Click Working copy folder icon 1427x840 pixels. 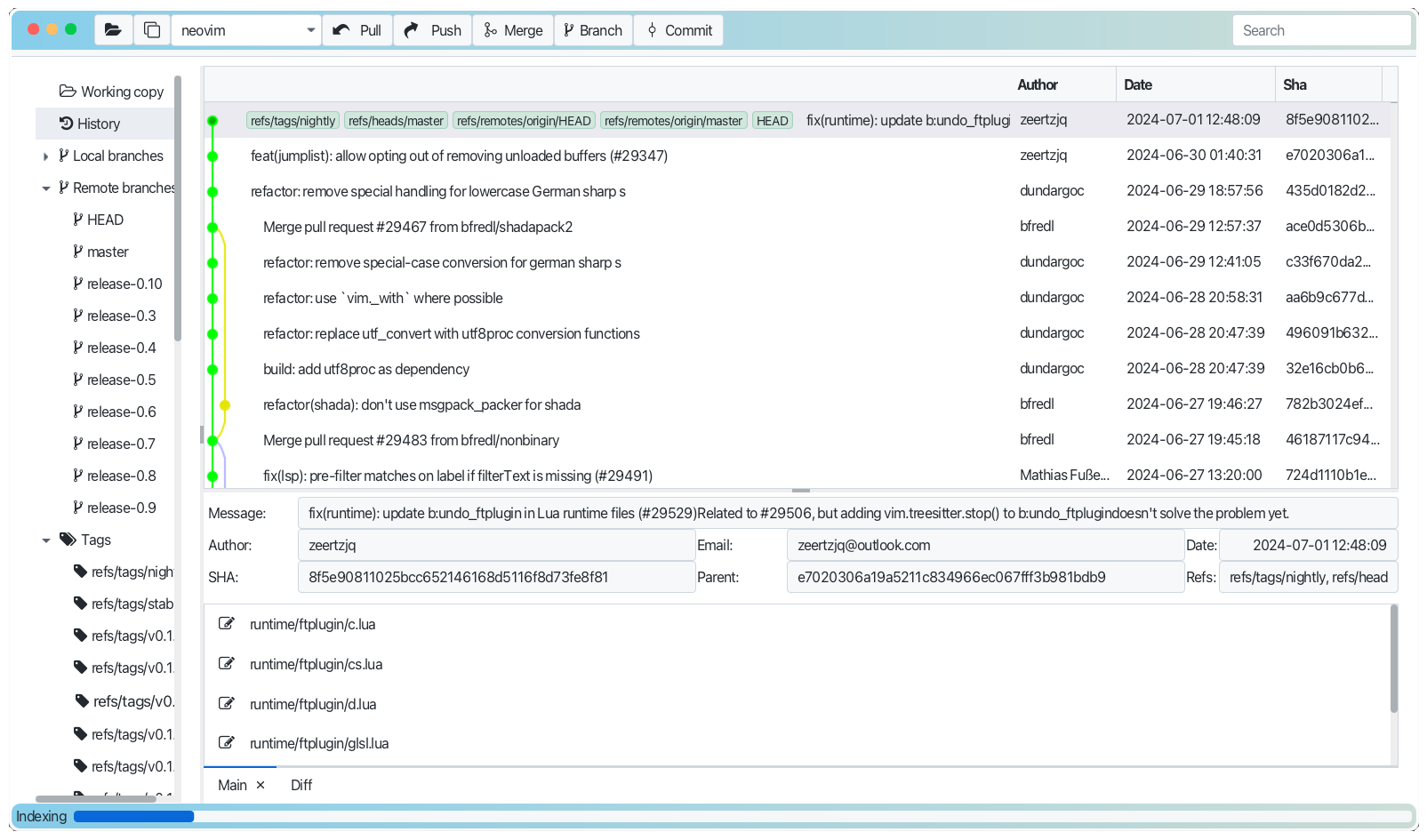[68, 91]
